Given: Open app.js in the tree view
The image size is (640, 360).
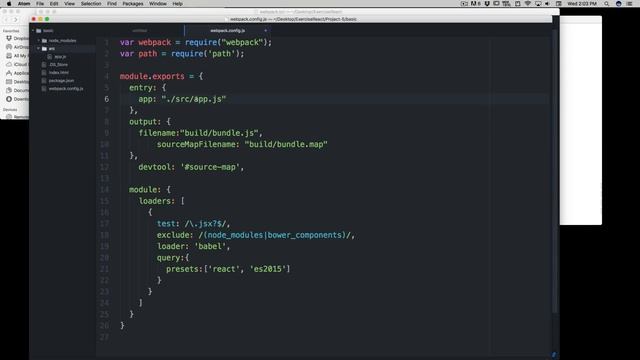Looking at the screenshot, I should click(x=60, y=57).
